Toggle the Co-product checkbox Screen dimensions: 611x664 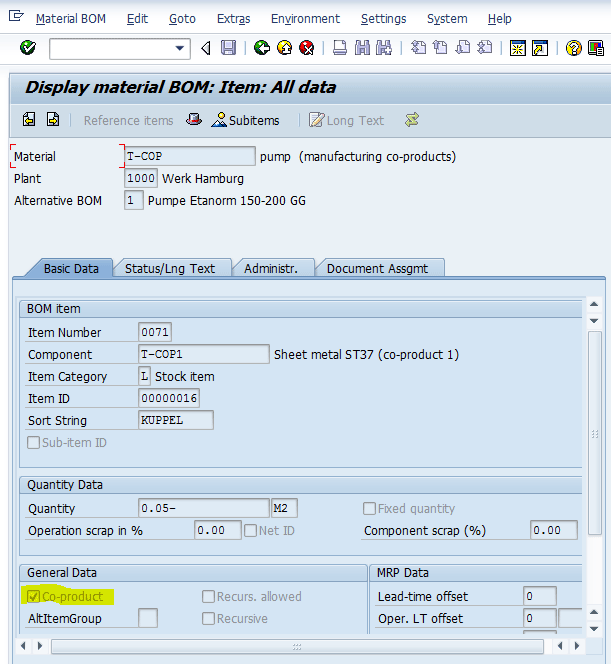pyautogui.click(x=34, y=597)
